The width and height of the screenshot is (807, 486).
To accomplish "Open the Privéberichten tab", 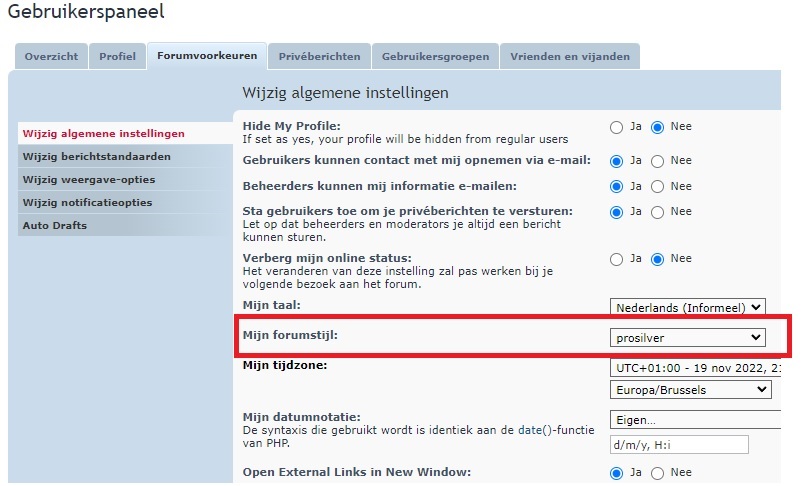I will tap(318, 57).
